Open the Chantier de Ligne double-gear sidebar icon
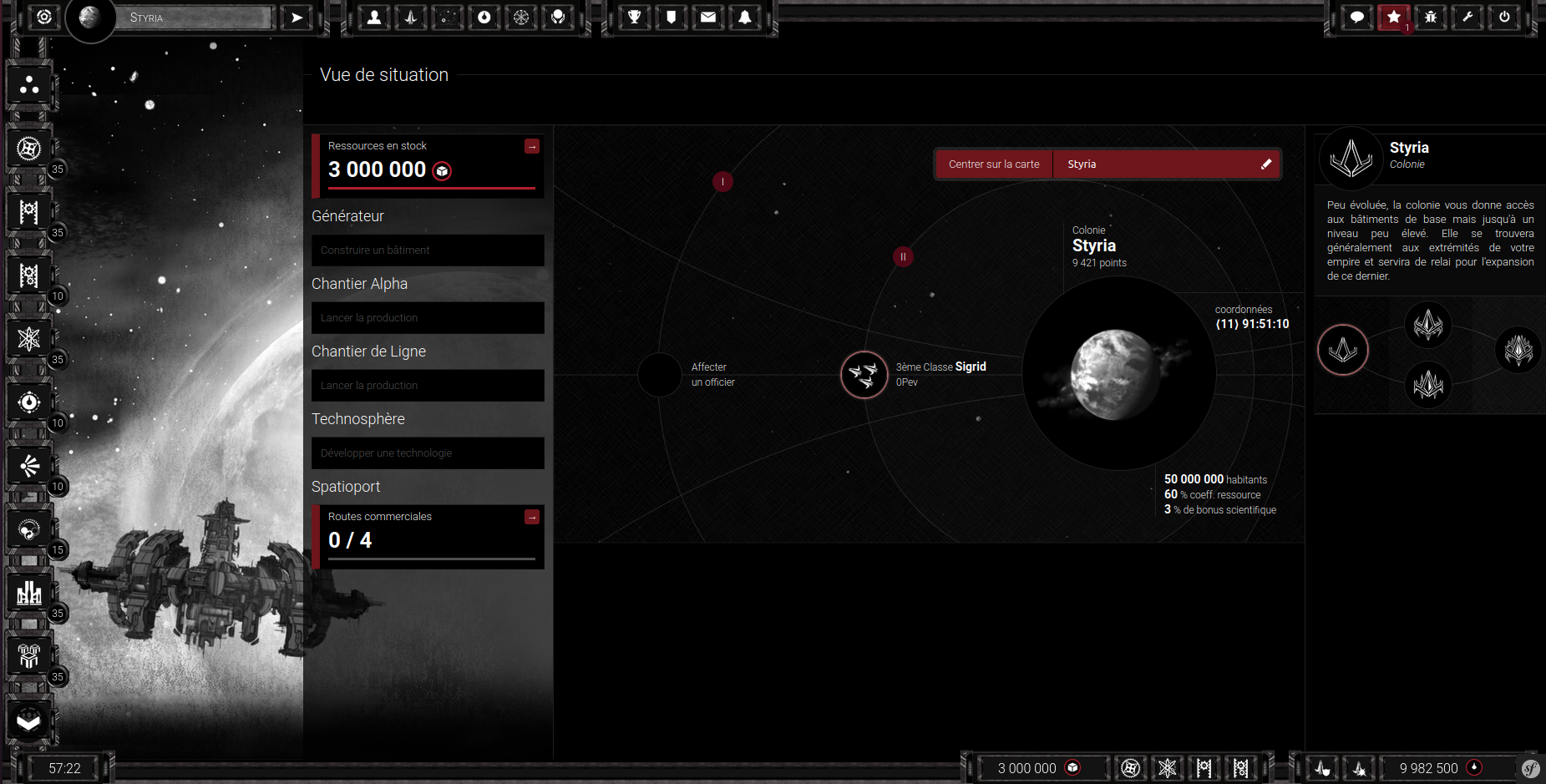Image resolution: width=1546 pixels, height=784 pixels. (29, 276)
